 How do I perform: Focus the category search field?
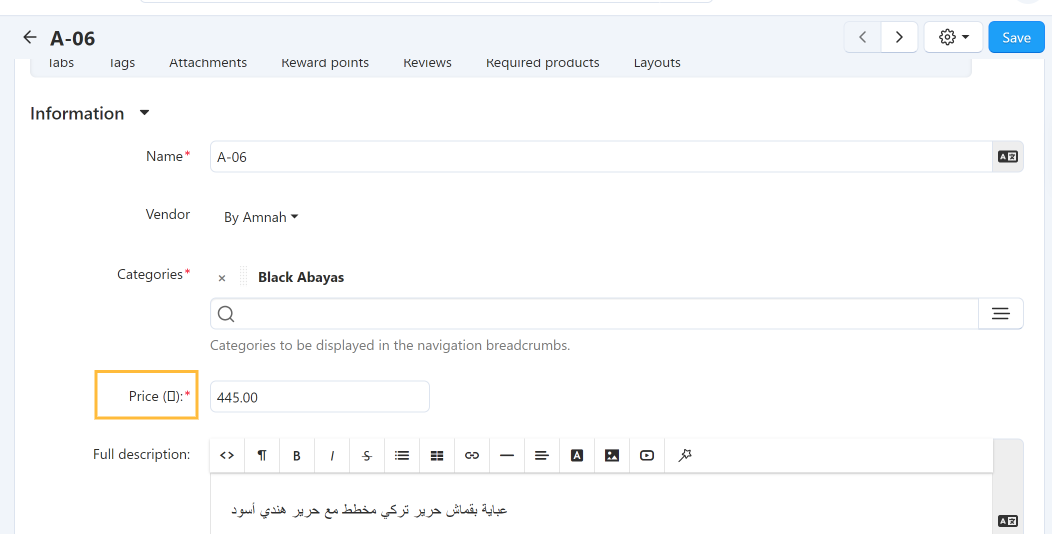tap(594, 313)
